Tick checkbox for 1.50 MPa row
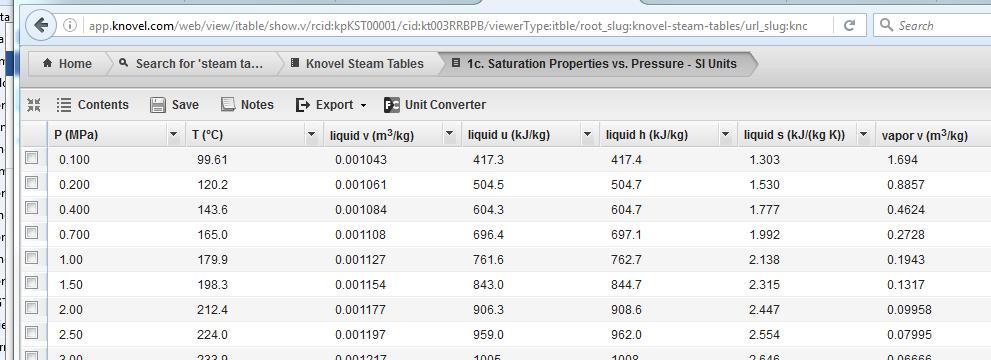Image resolution: width=991 pixels, height=360 pixels. coord(32,283)
